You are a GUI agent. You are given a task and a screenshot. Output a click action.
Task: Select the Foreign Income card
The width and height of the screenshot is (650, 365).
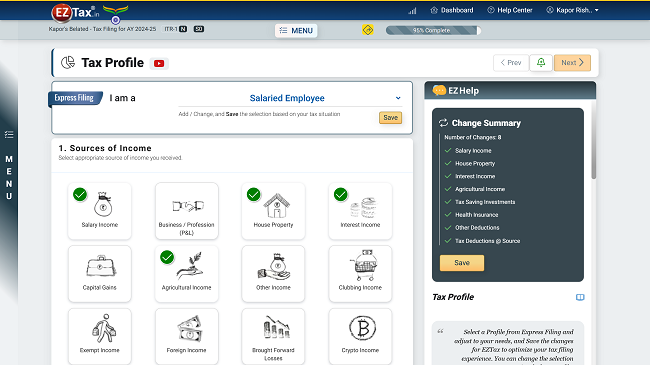[x=187, y=336]
